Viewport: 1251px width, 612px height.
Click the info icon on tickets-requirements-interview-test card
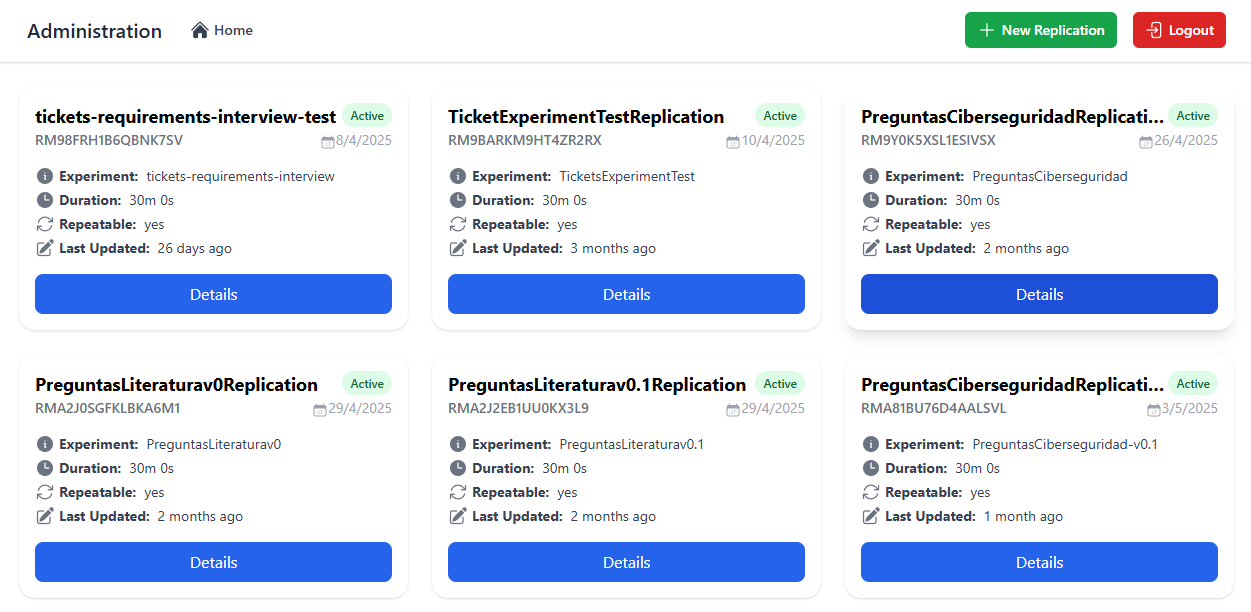[44, 175]
